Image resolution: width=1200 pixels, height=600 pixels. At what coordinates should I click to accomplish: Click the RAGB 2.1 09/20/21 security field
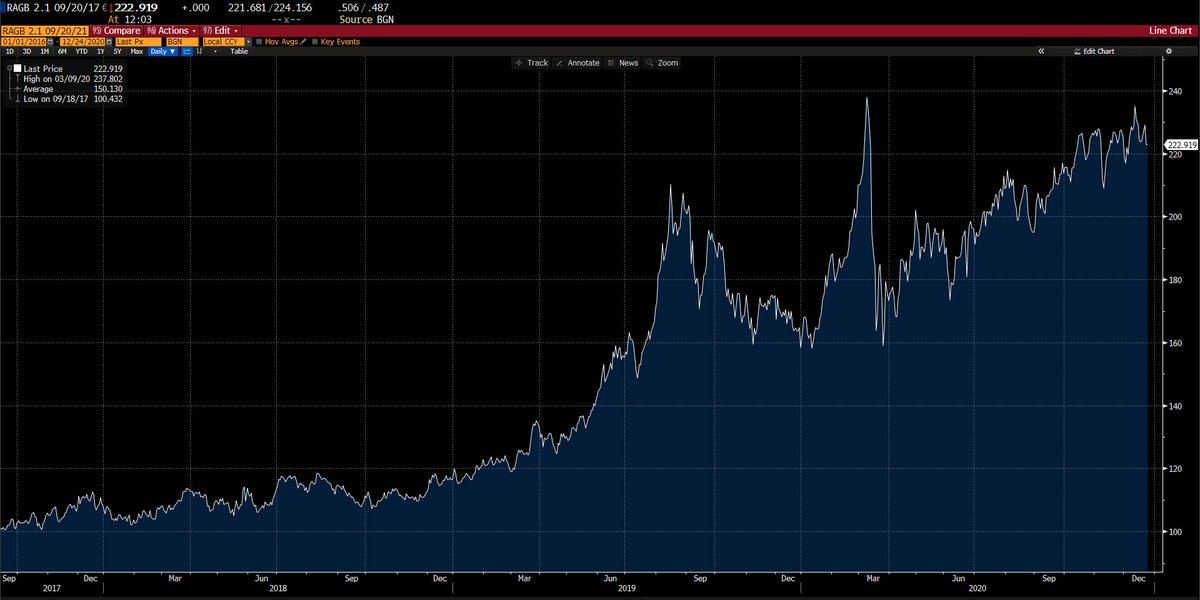(45, 31)
